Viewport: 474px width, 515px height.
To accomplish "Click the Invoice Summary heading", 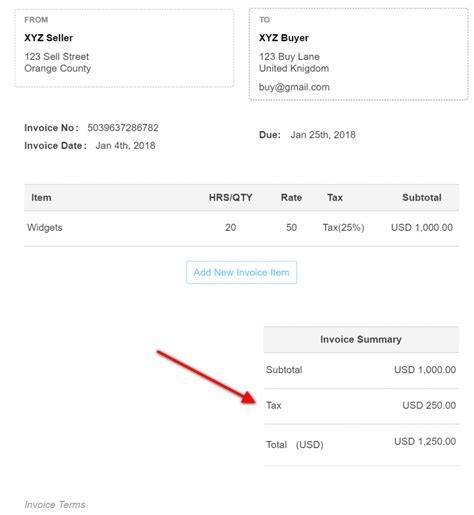I will [x=361, y=340].
